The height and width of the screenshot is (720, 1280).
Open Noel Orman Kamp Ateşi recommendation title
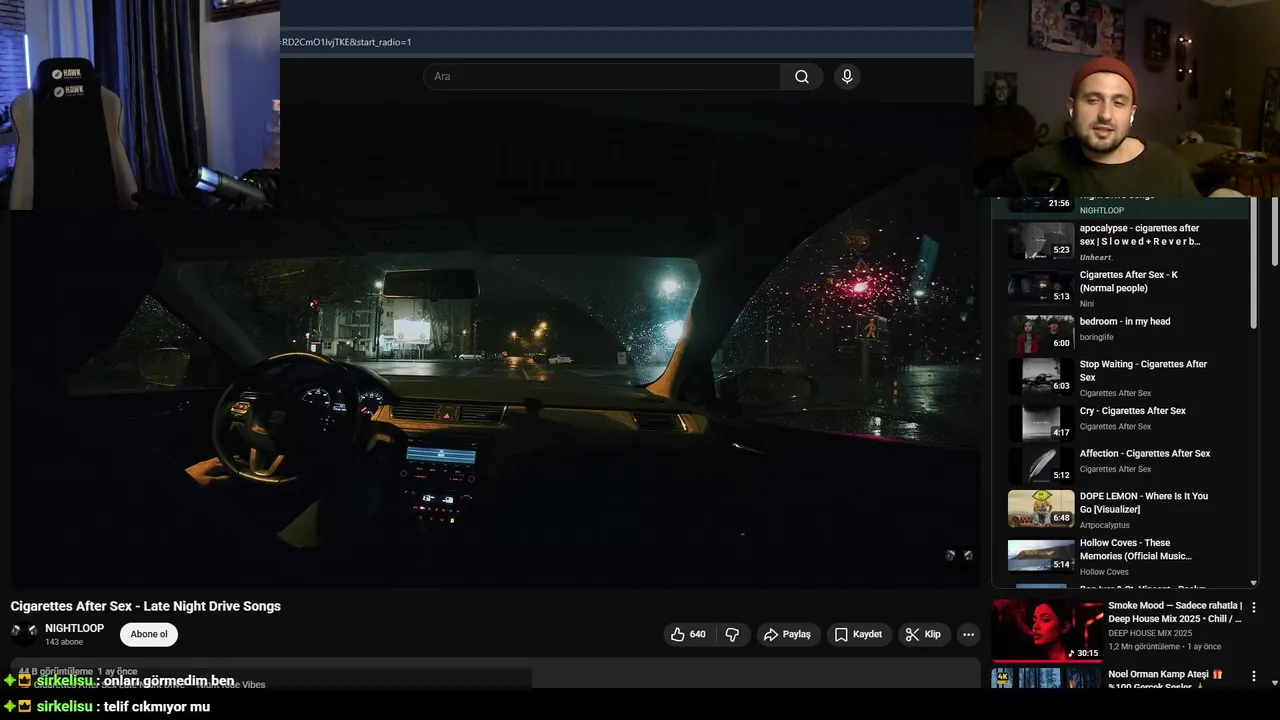(x=1165, y=681)
